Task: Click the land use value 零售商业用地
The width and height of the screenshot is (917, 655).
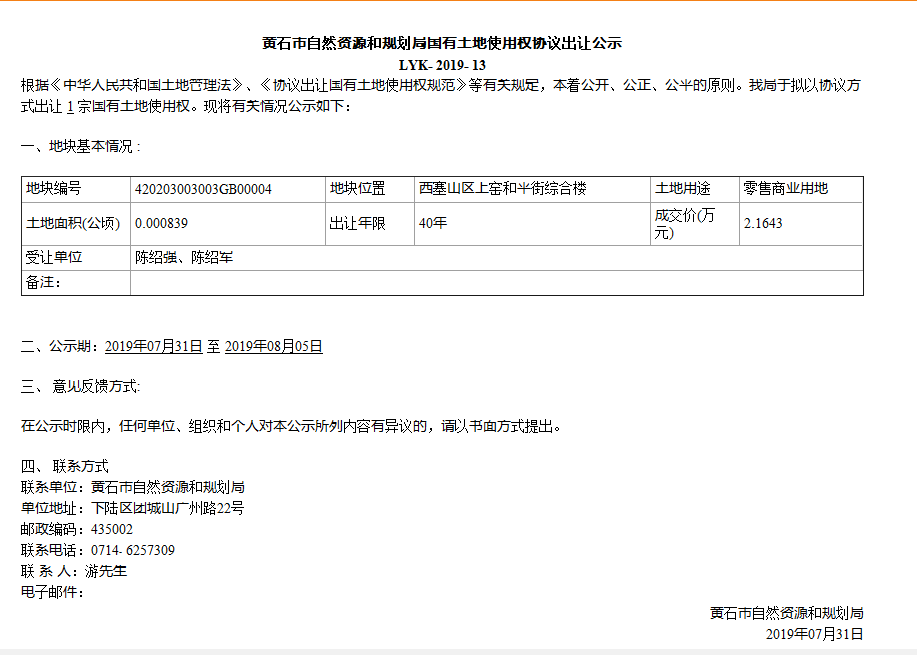Action: click(785, 189)
